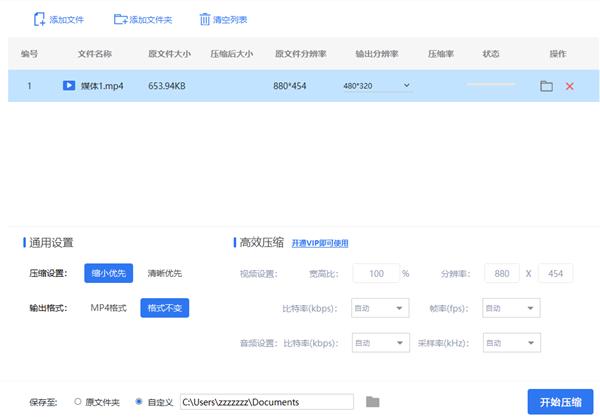Select the 自定义 radio button

coord(139,402)
